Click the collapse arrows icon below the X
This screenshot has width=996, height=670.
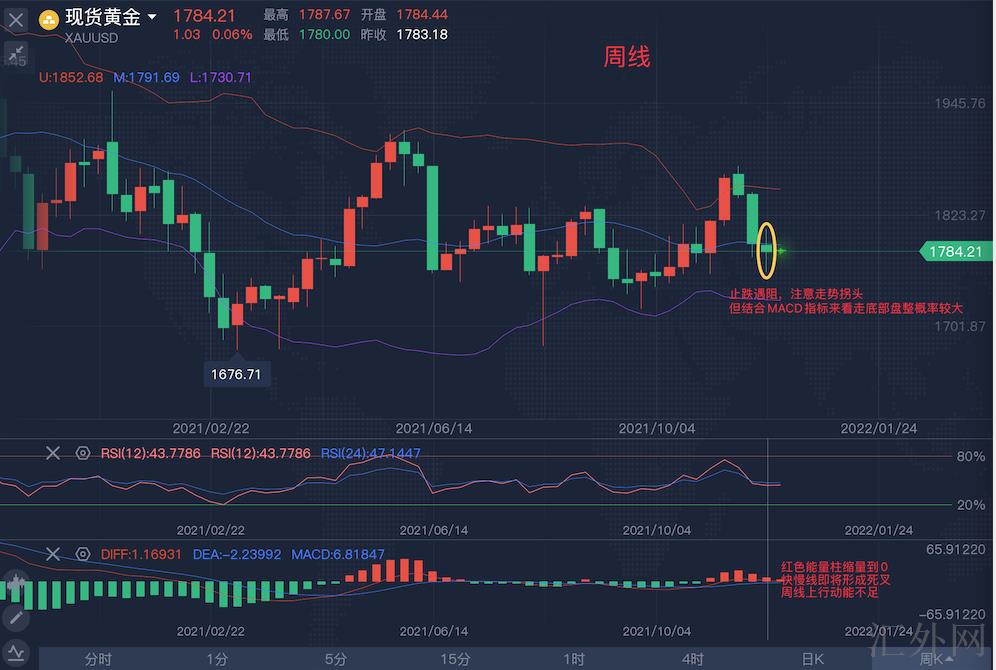pos(17,56)
